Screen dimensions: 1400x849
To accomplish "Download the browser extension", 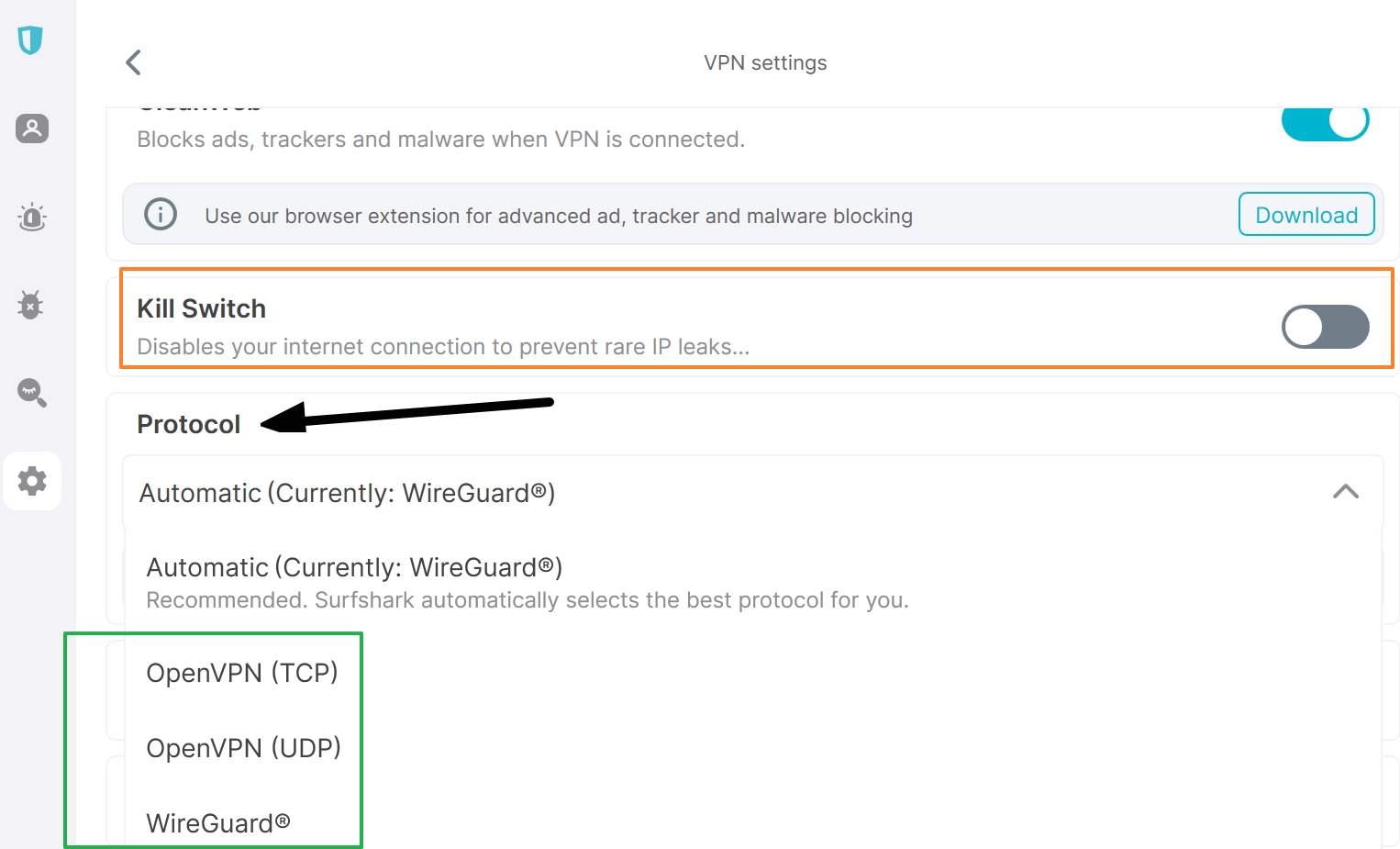I will pyautogui.click(x=1306, y=215).
